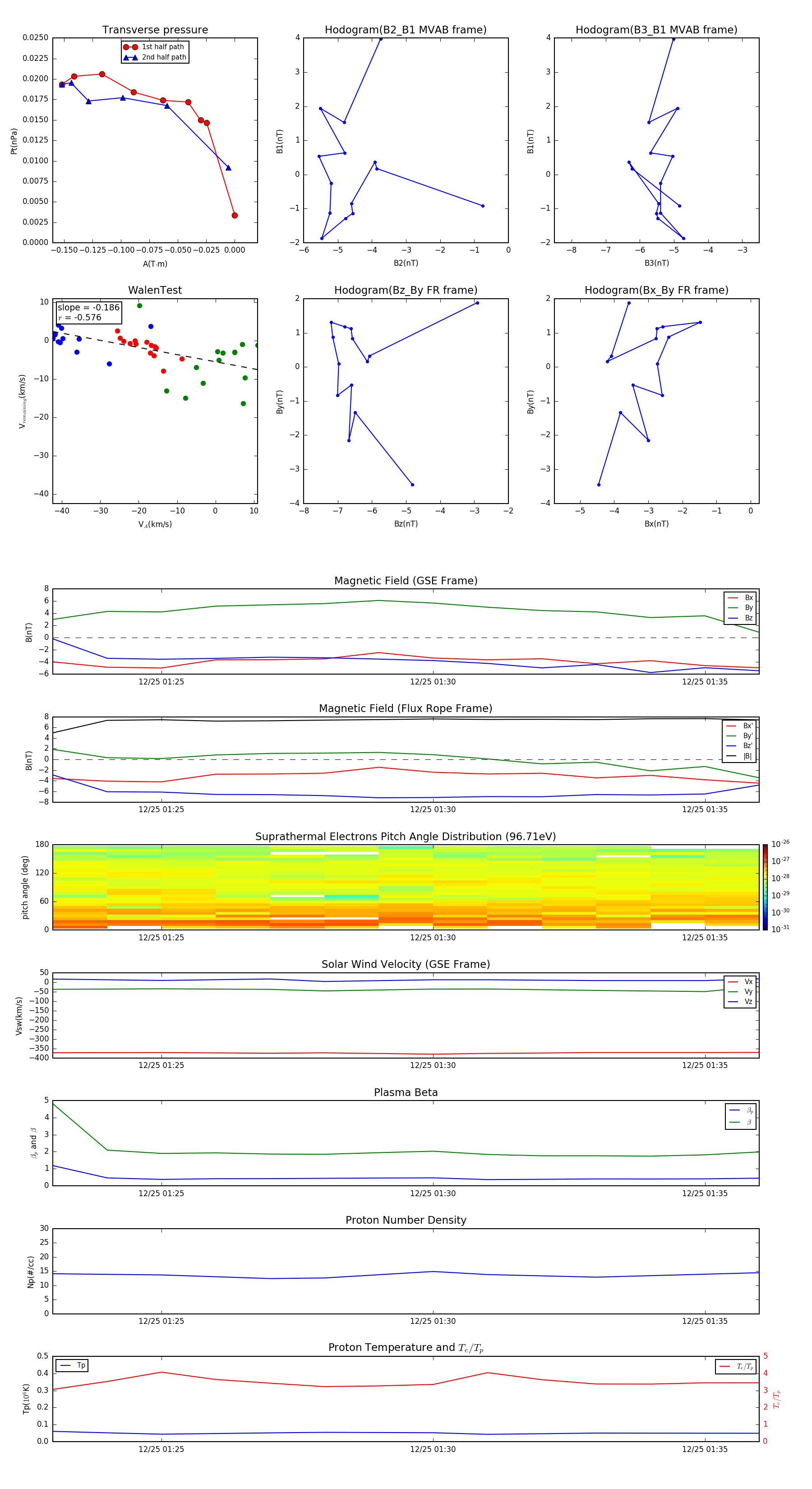Click the 'Plasma Beta' plot title
This screenshot has width=812, height=1489.
click(x=406, y=1093)
